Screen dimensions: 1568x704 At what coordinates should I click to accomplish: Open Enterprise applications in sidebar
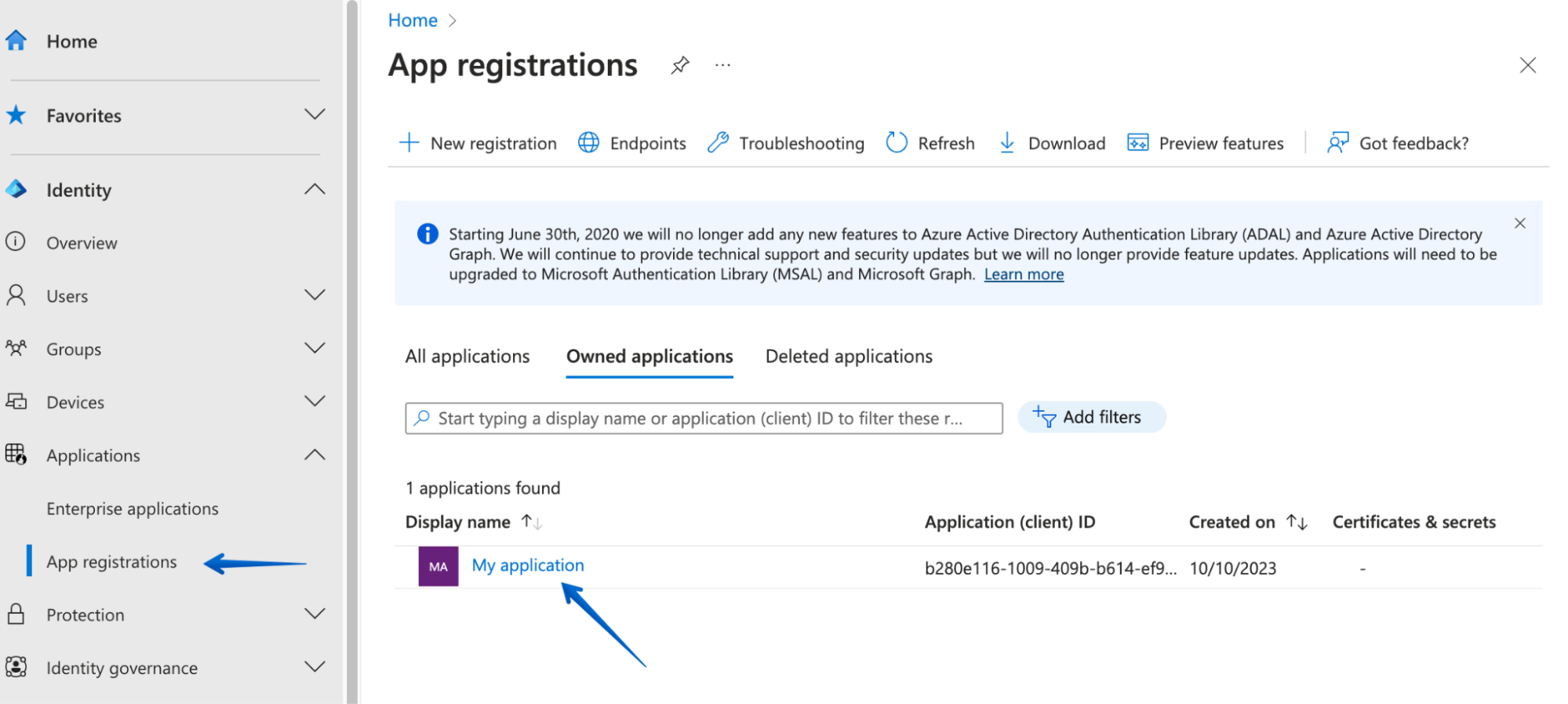click(133, 509)
